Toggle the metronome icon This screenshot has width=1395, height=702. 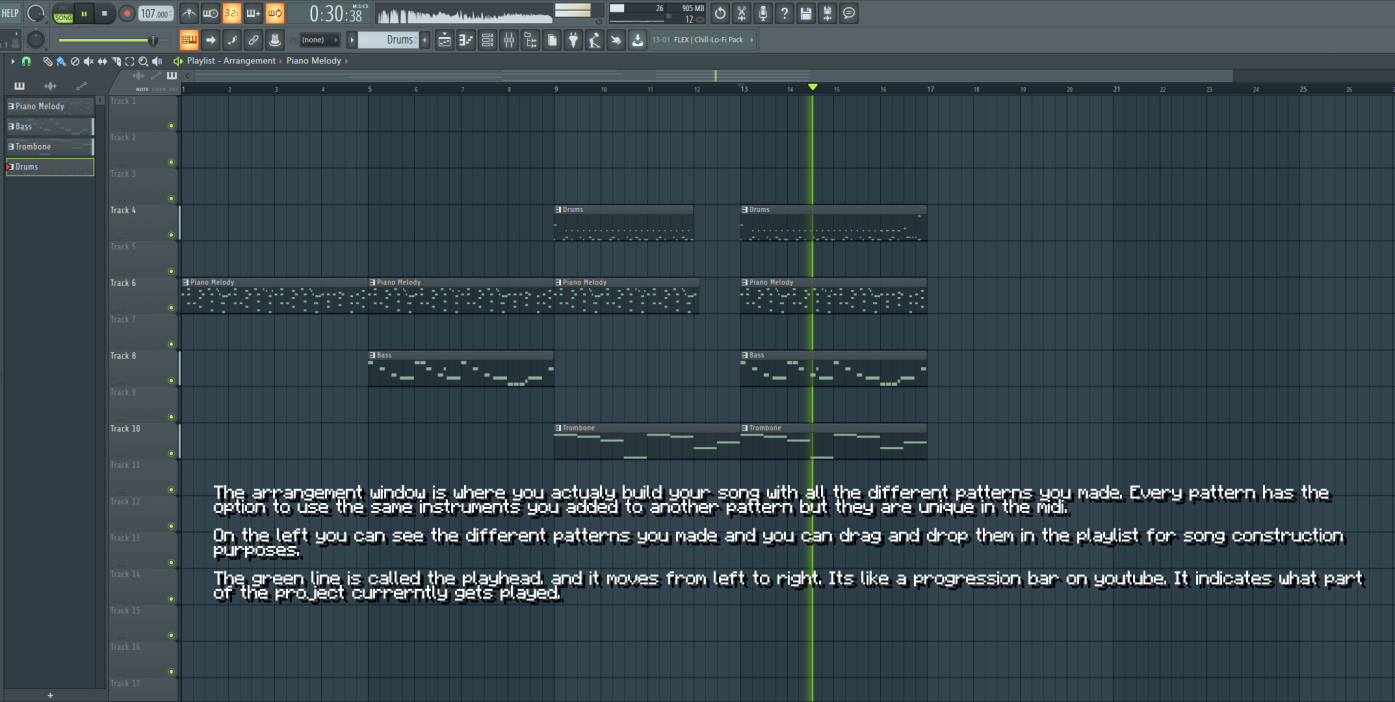[189, 13]
